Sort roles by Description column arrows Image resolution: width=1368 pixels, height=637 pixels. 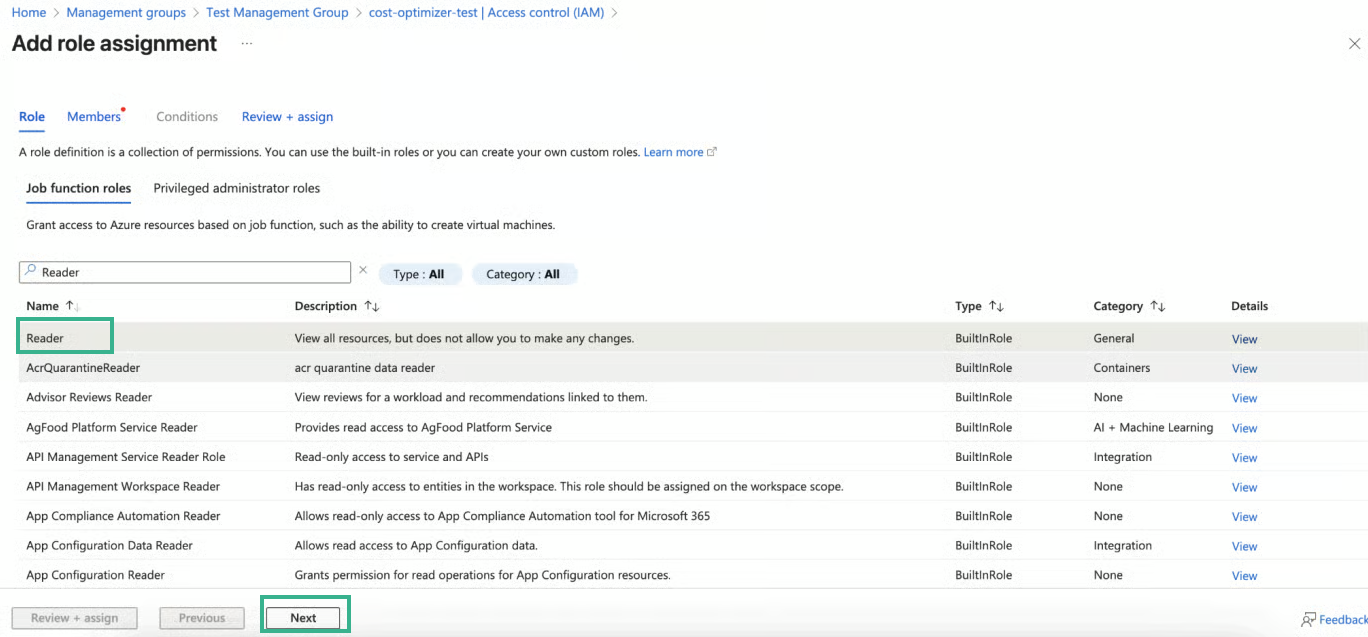pyautogui.click(x=371, y=306)
